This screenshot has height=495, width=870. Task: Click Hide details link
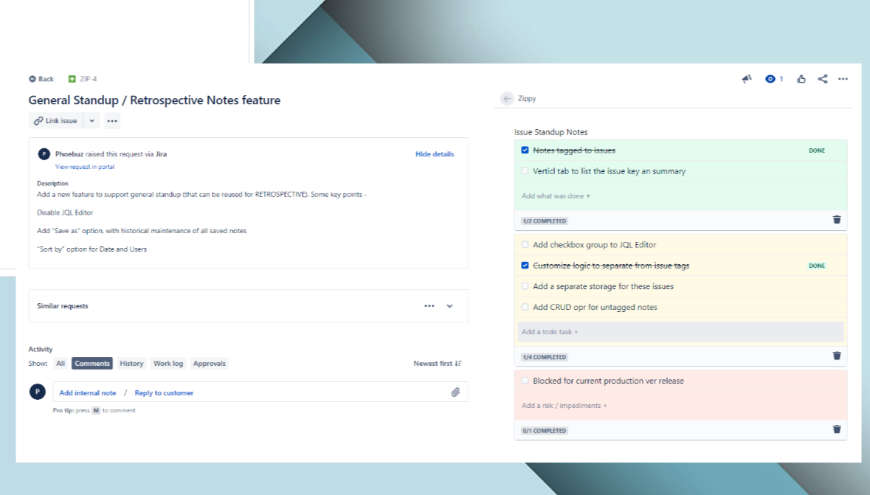434,154
